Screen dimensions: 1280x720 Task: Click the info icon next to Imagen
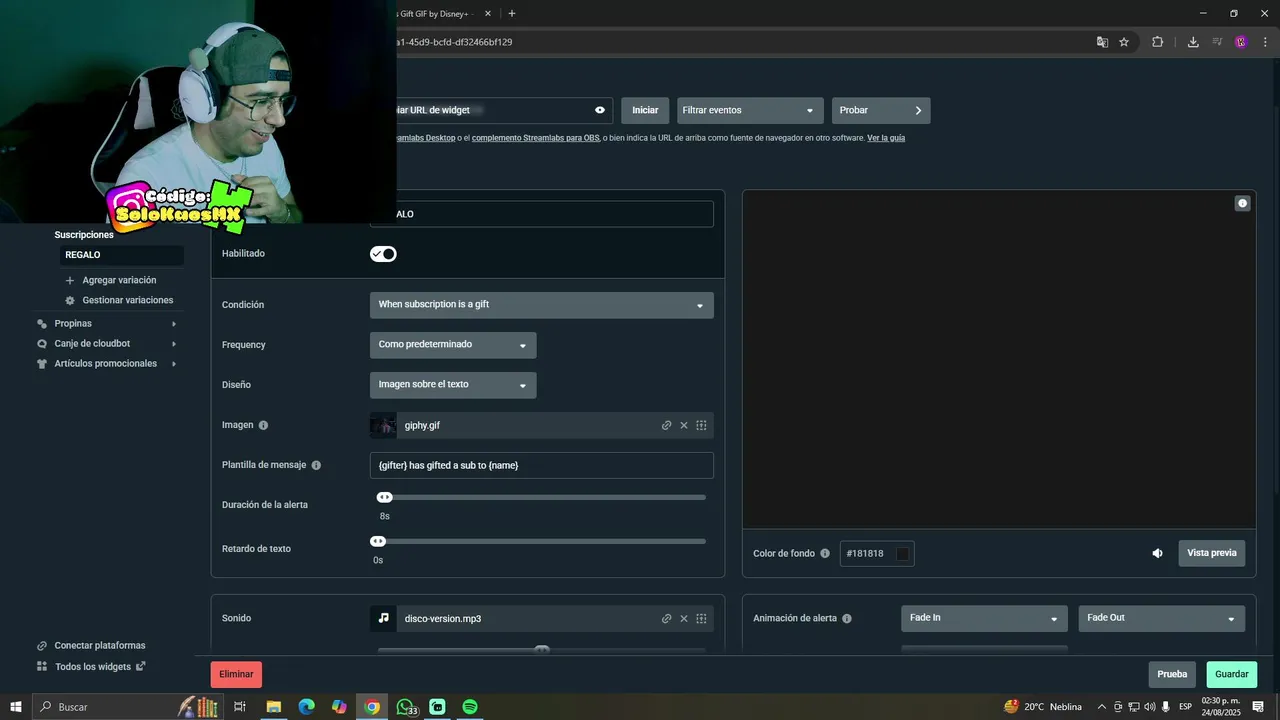pyautogui.click(x=263, y=425)
